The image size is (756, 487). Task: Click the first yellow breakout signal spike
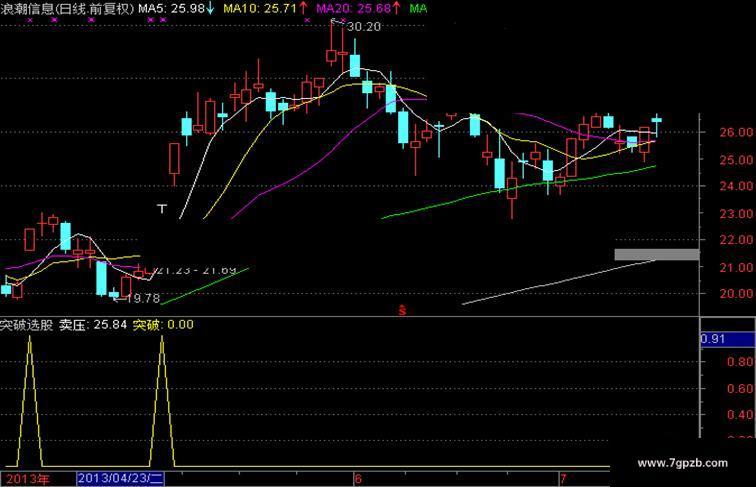[x=30, y=401]
